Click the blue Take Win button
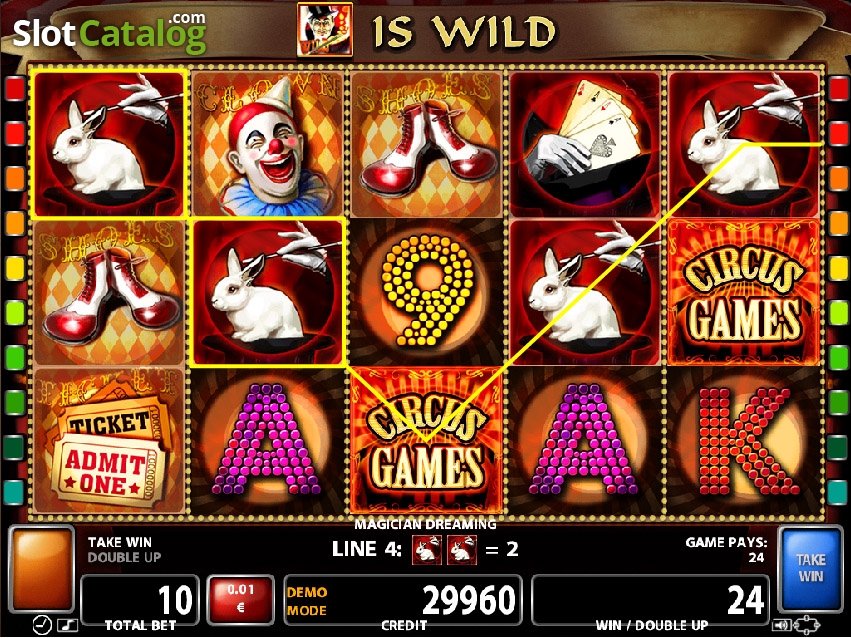This screenshot has width=851, height=638. 811,569
